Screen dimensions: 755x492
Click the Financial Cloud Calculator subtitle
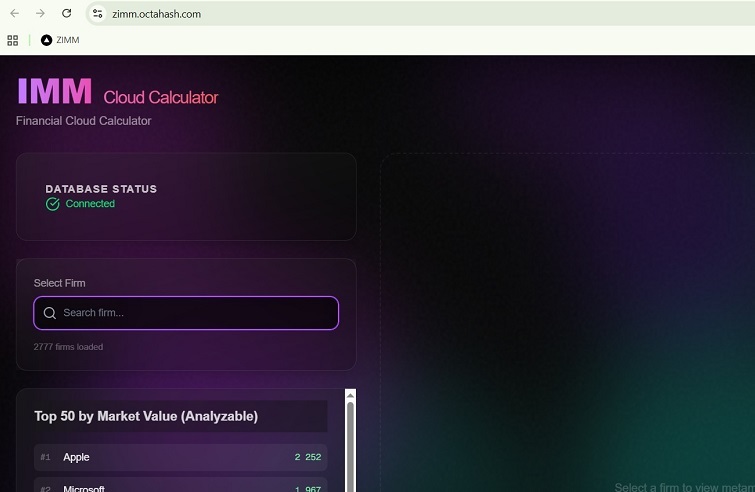click(84, 121)
